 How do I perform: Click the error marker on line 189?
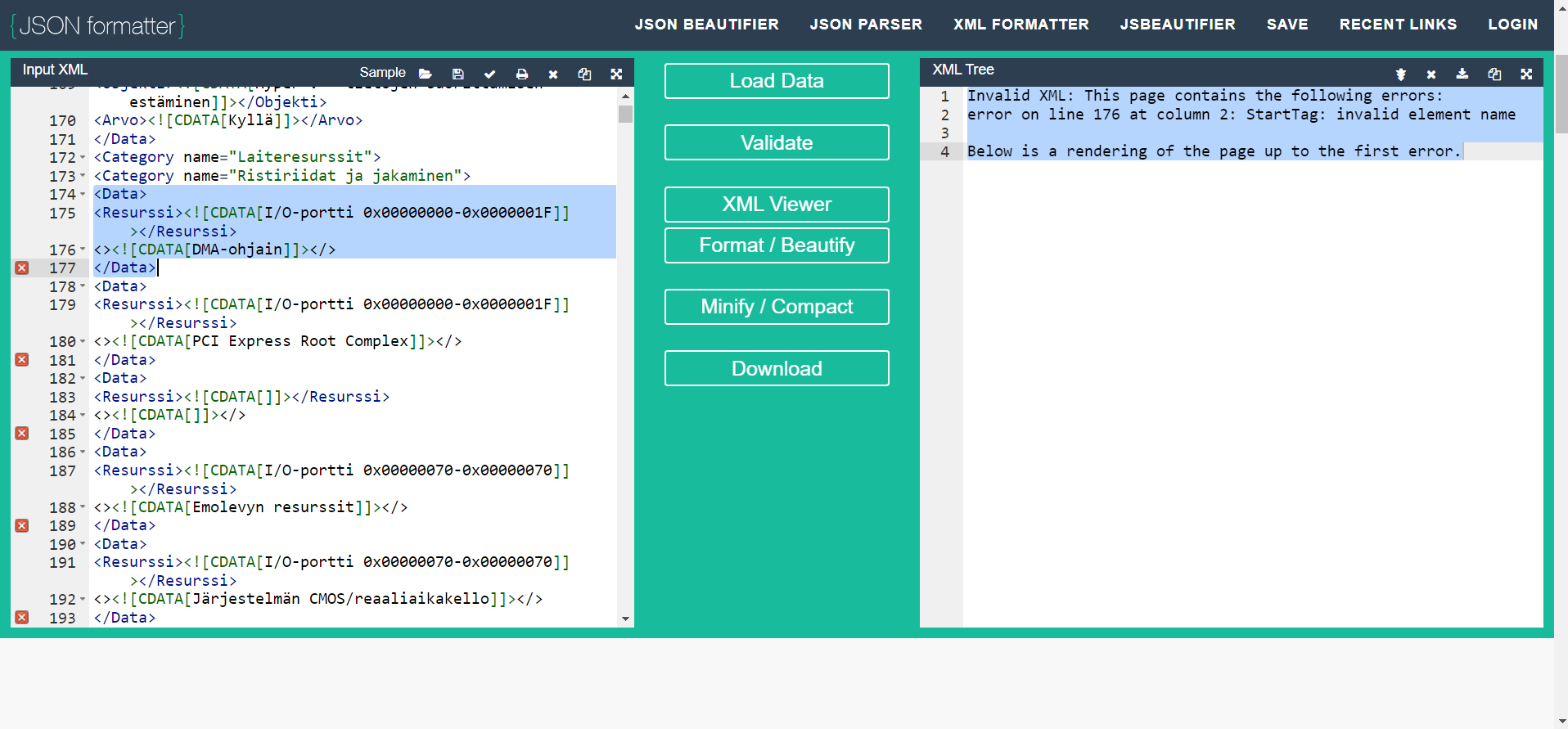pos(22,525)
